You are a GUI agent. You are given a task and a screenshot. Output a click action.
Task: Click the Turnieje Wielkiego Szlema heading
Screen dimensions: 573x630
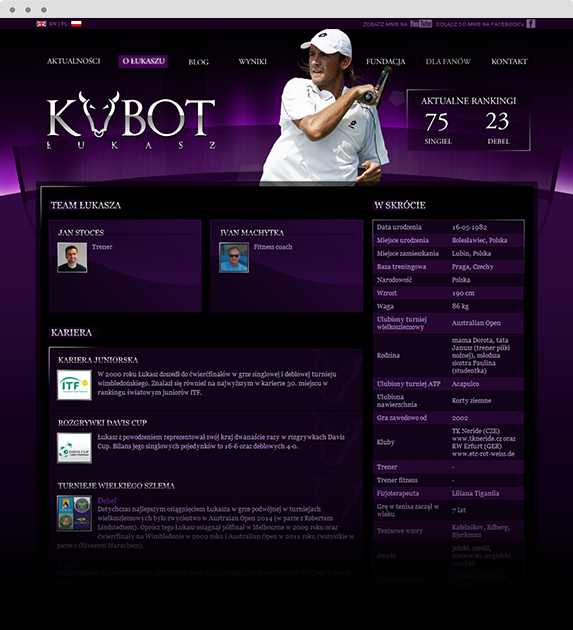pos(116,486)
